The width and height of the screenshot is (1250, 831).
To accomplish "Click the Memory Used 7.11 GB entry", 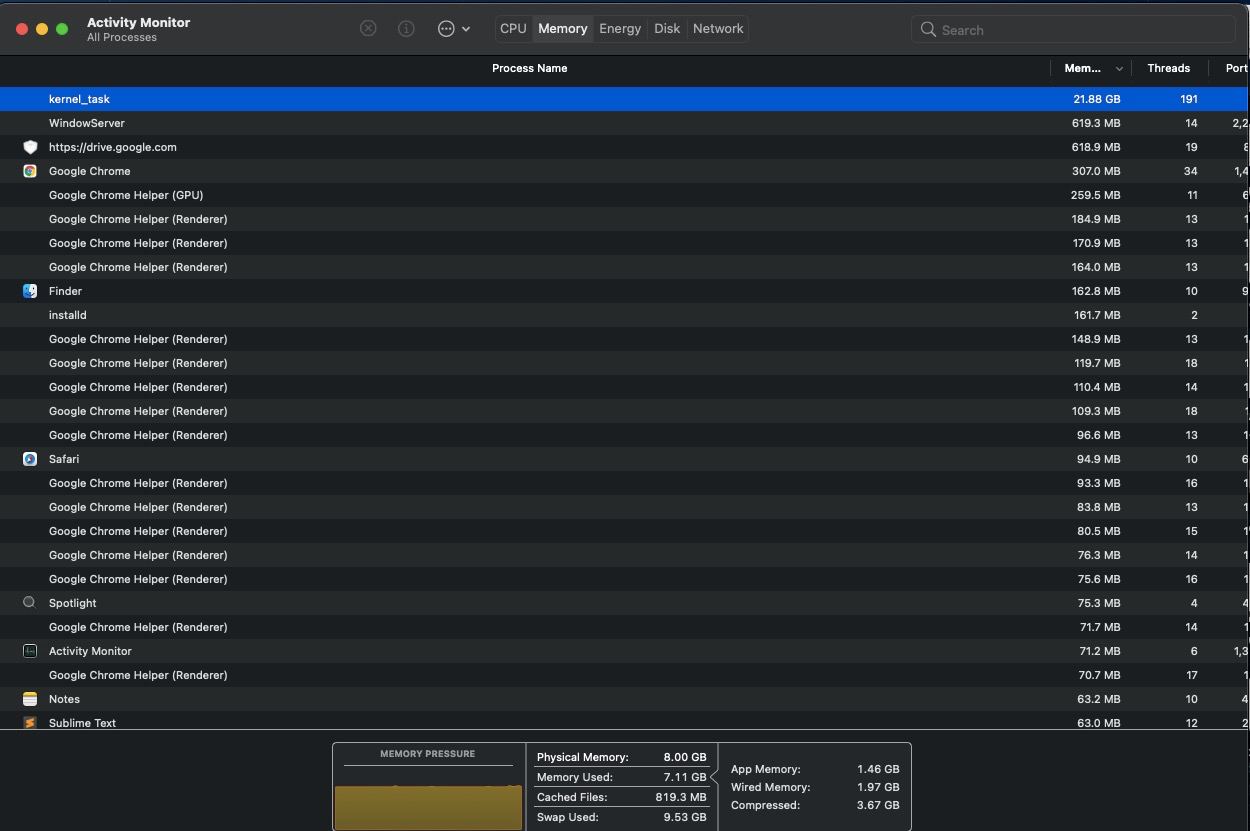I will (x=621, y=777).
